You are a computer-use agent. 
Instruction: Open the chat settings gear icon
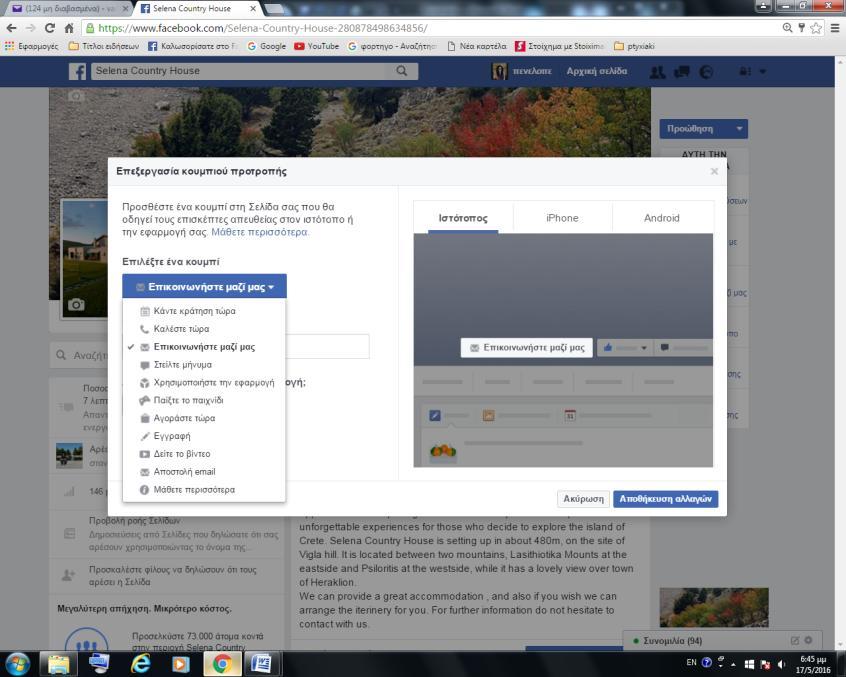tap(808, 640)
